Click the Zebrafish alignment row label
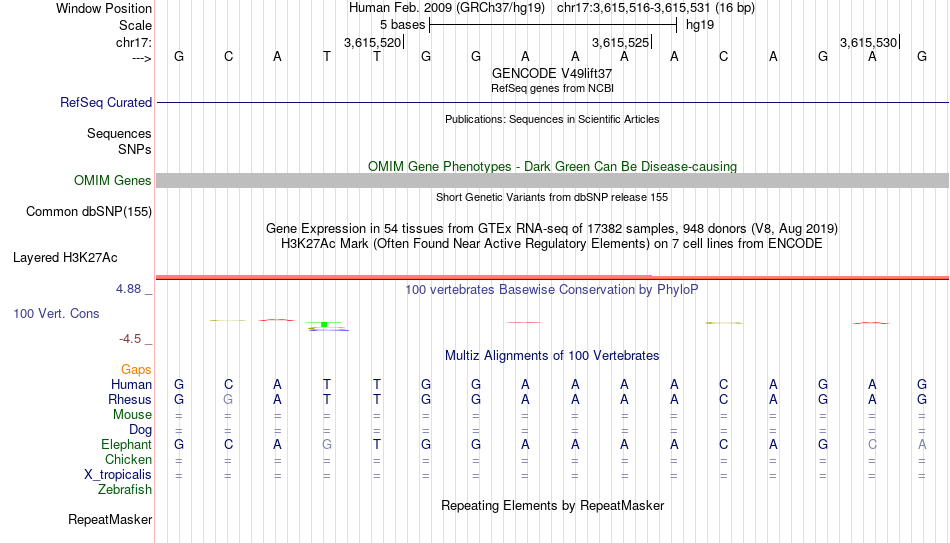Image resolution: width=950 pixels, height=543 pixels. [x=125, y=490]
